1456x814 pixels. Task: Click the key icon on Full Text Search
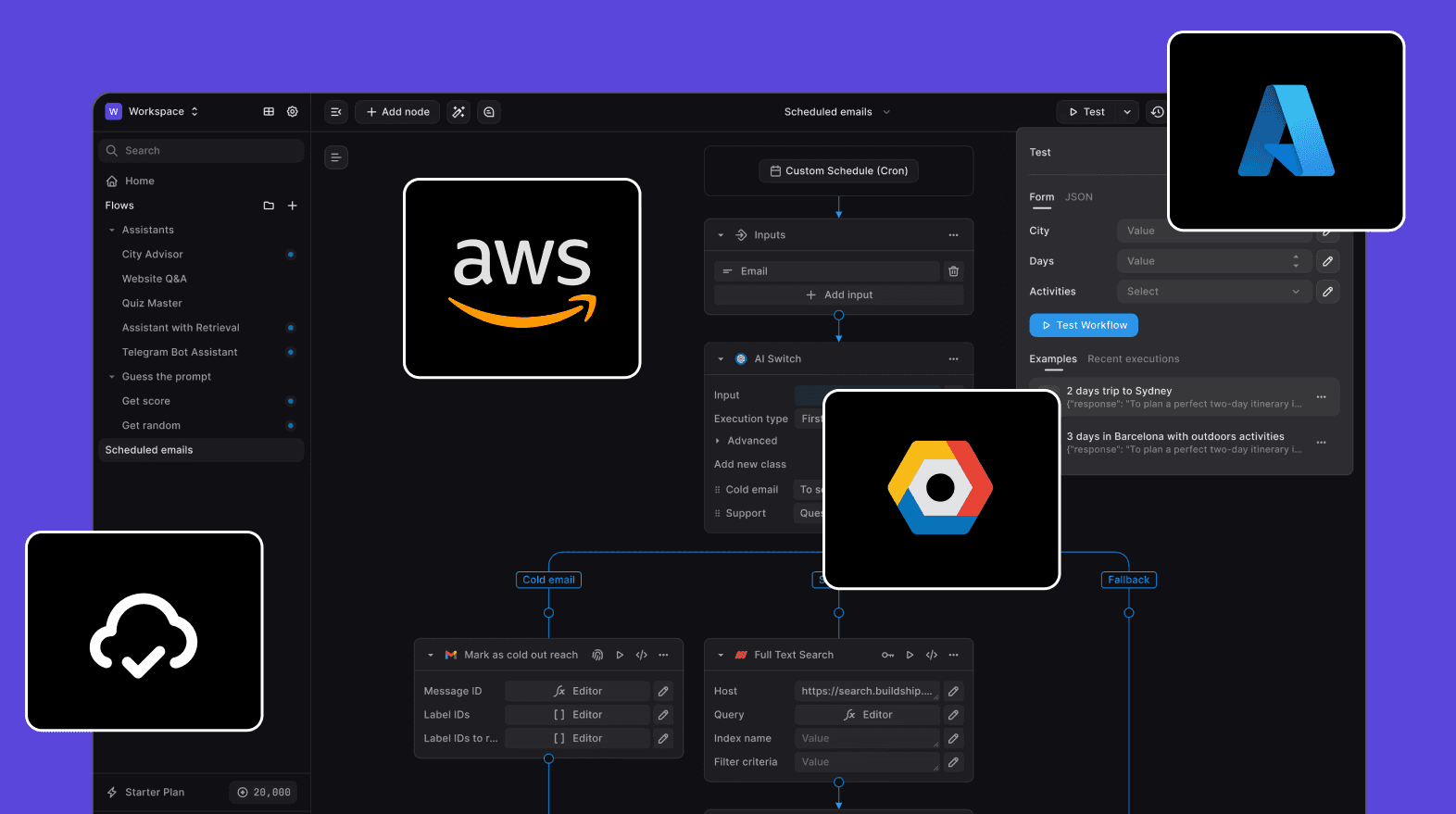(x=887, y=655)
